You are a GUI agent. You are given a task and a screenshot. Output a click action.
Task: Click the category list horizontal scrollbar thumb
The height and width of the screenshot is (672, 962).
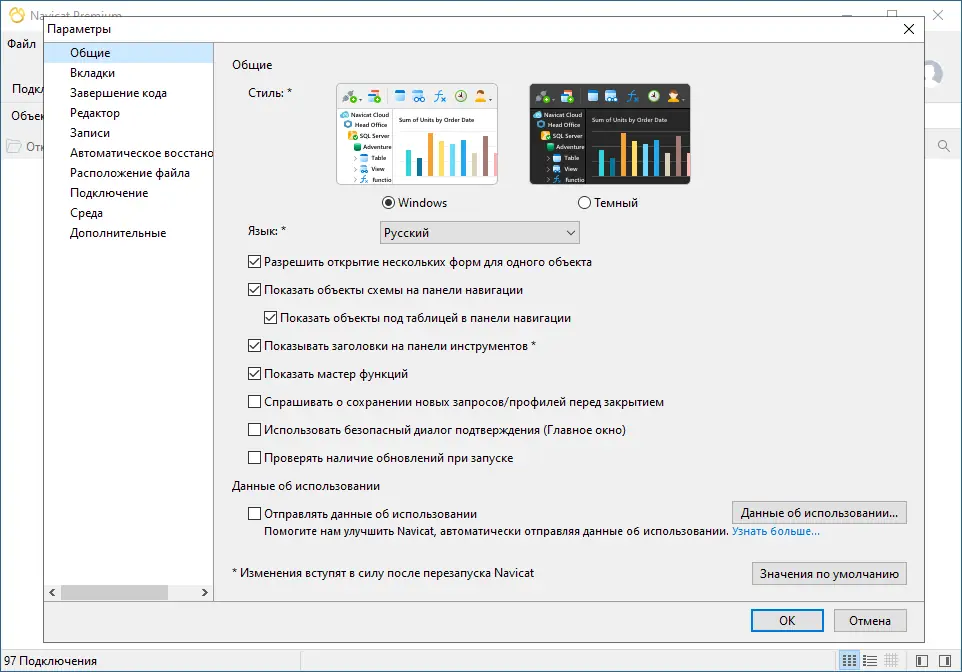[x=114, y=592]
